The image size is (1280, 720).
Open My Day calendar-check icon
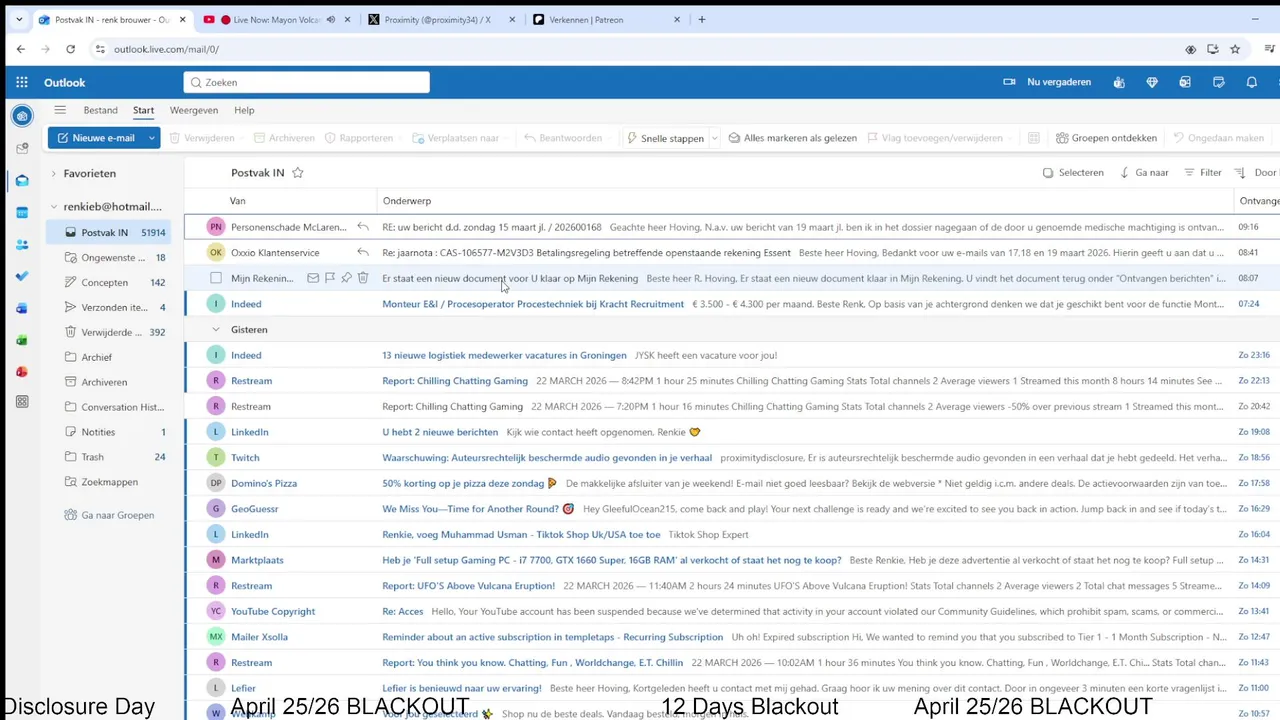(1218, 82)
